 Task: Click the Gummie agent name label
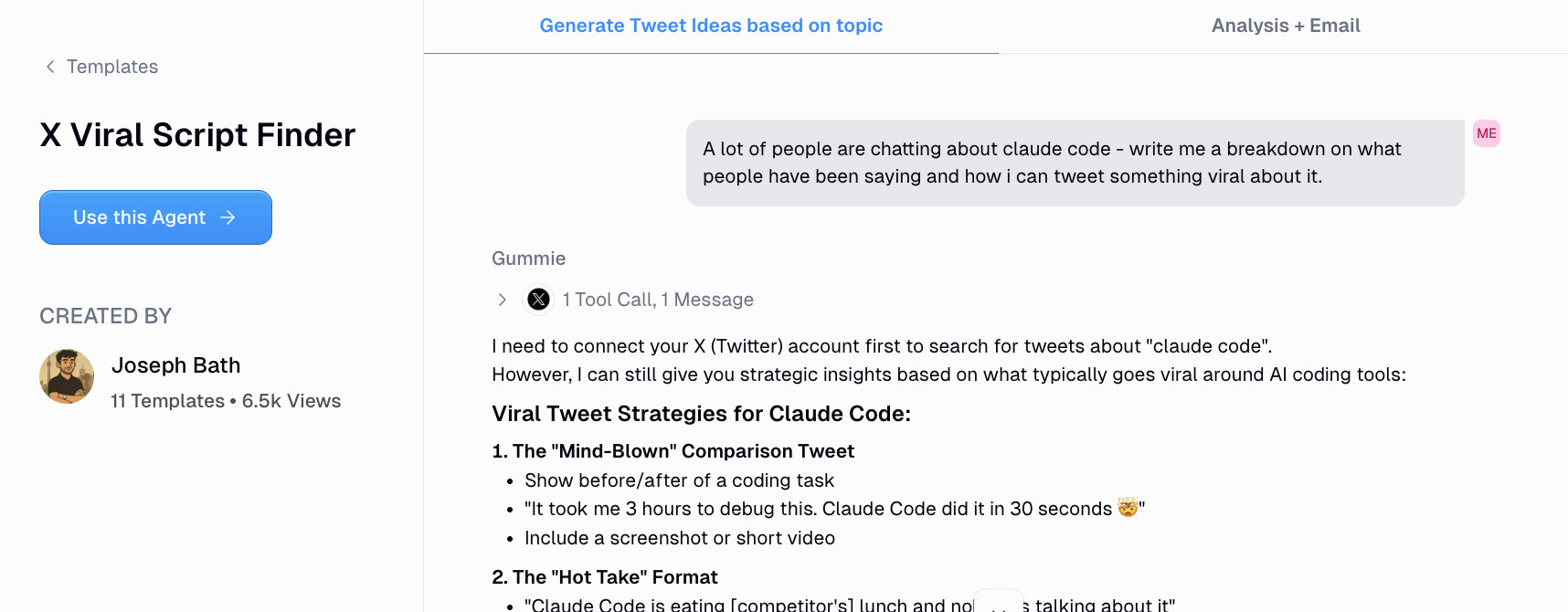point(528,258)
